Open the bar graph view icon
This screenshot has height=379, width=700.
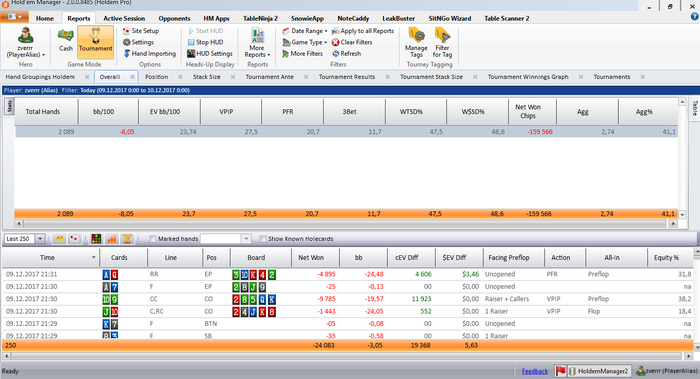112,239
